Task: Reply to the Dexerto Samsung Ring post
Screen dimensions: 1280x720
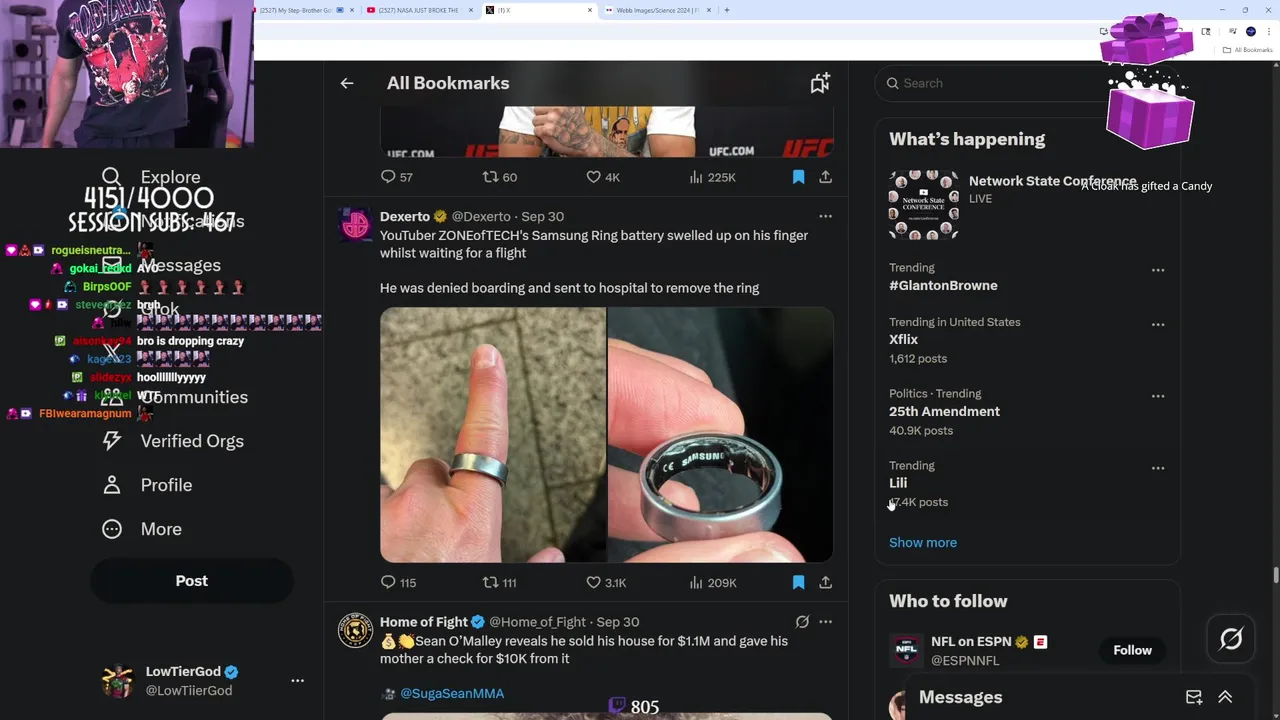Action: point(389,582)
